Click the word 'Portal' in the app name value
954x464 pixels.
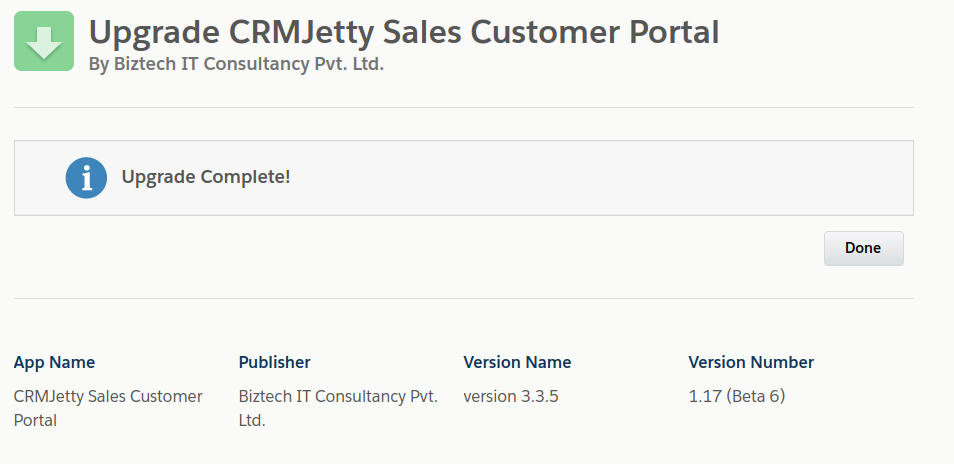[x=35, y=420]
